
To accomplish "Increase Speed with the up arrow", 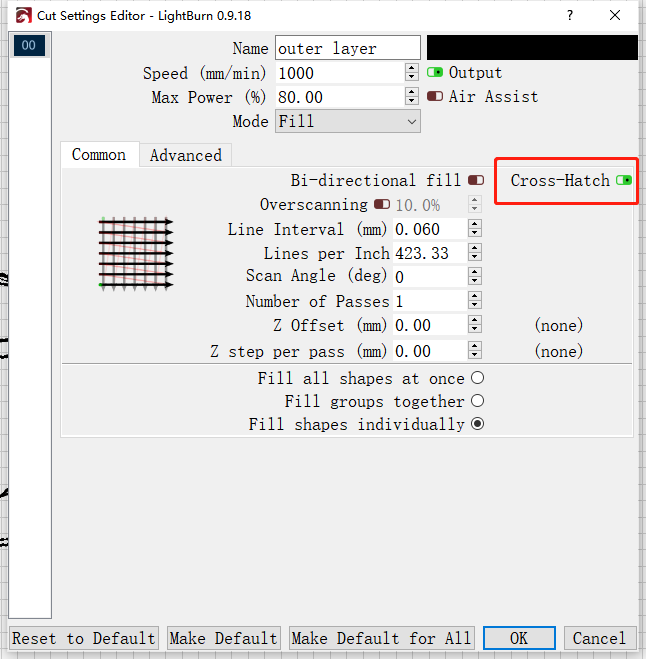I will [412, 68].
